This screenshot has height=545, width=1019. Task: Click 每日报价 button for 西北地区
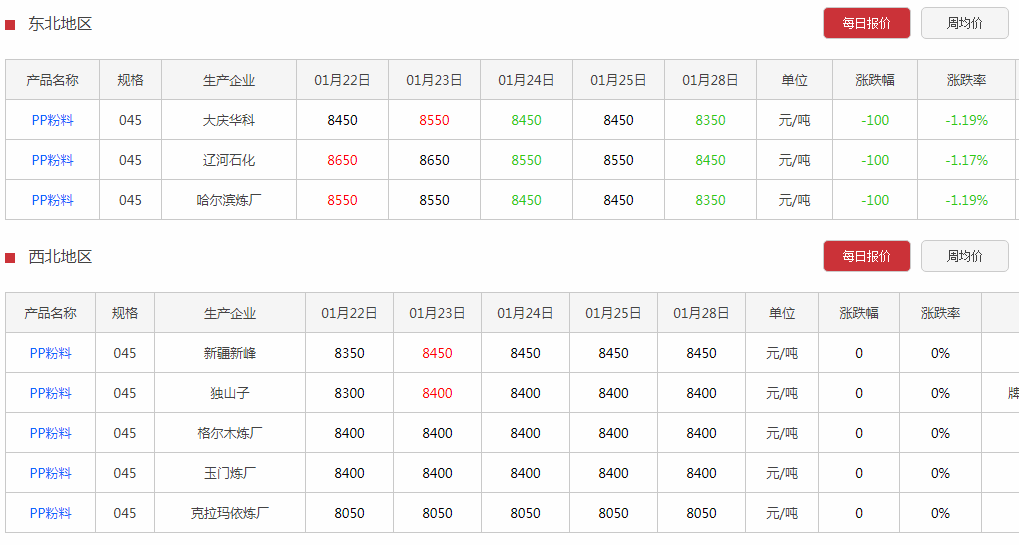[x=866, y=256]
